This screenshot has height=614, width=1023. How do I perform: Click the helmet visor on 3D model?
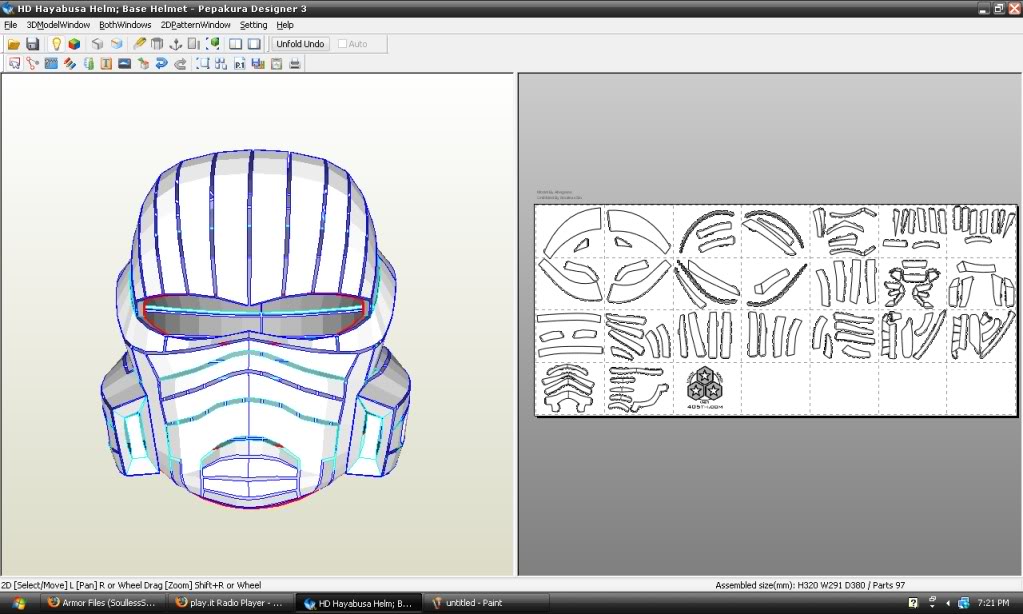(x=253, y=315)
